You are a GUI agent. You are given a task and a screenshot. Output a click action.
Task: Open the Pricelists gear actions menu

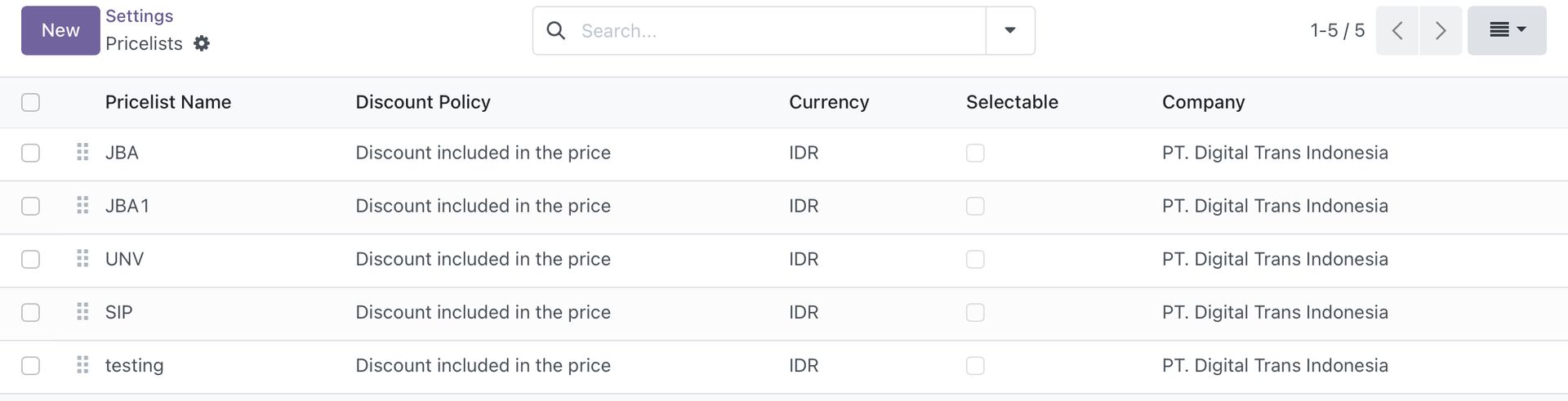[x=202, y=43]
